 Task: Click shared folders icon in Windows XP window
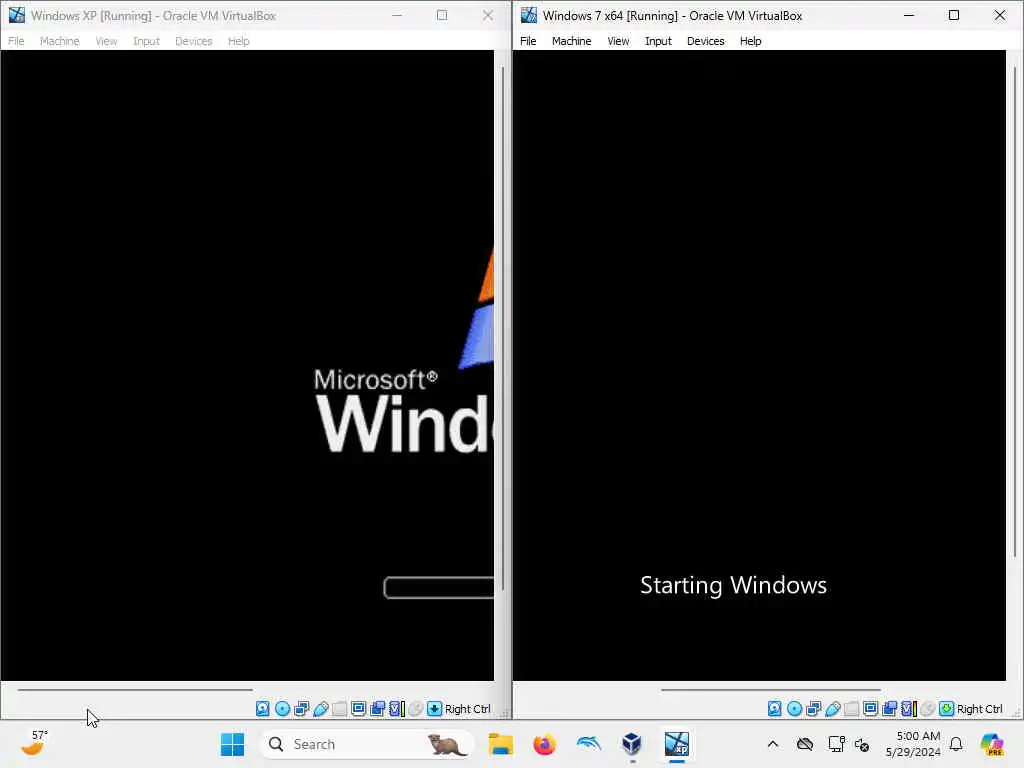click(x=340, y=709)
